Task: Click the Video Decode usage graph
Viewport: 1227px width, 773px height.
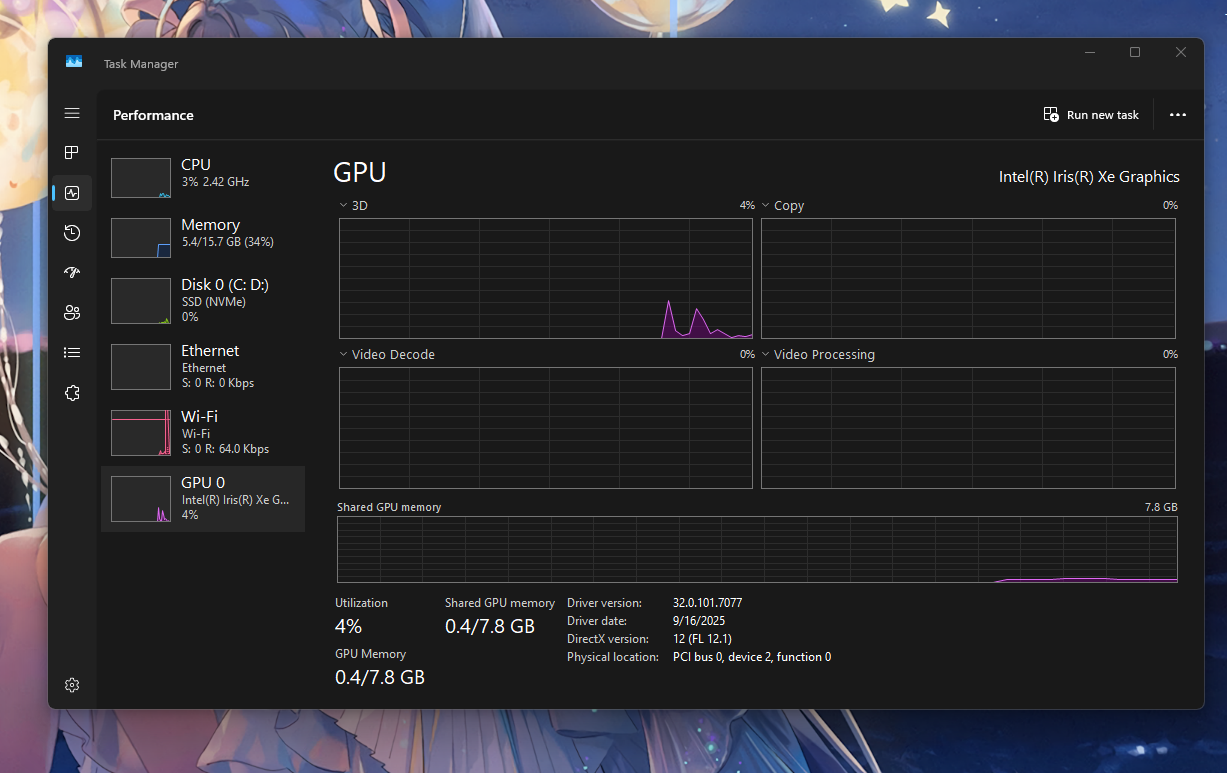Action: point(546,428)
